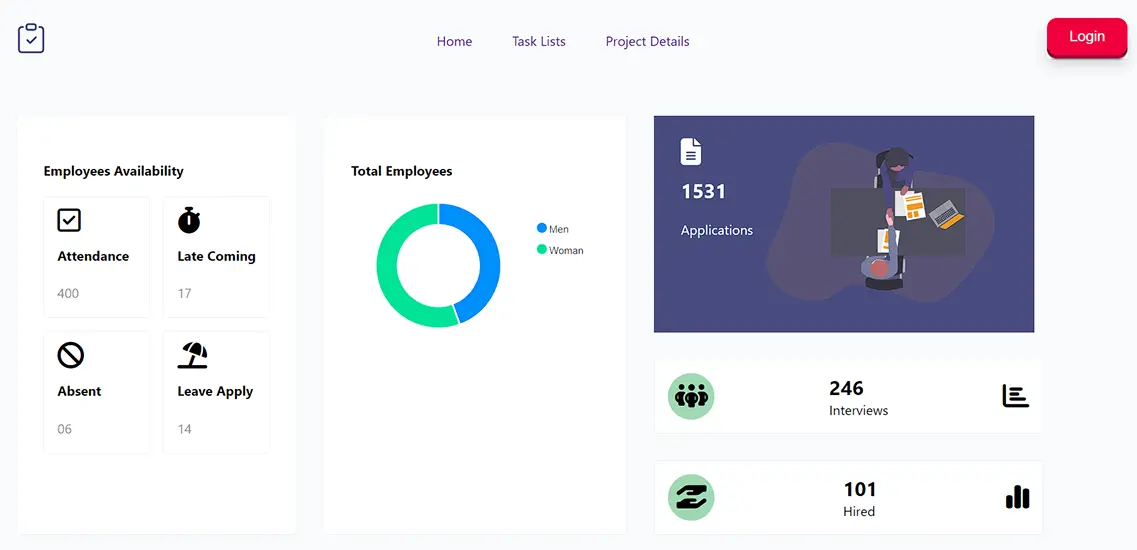The height and width of the screenshot is (550, 1137).
Task: Click the Attendance checkbox icon
Action: pos(69,221)
